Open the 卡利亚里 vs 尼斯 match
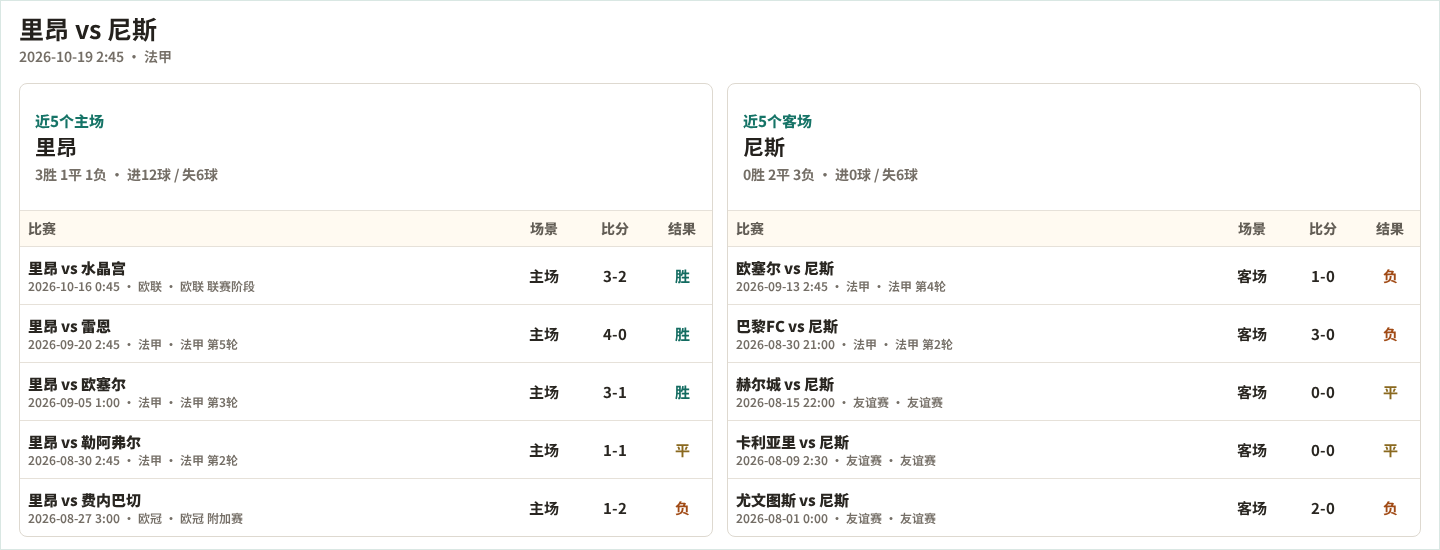 [x=1074, y=450]
